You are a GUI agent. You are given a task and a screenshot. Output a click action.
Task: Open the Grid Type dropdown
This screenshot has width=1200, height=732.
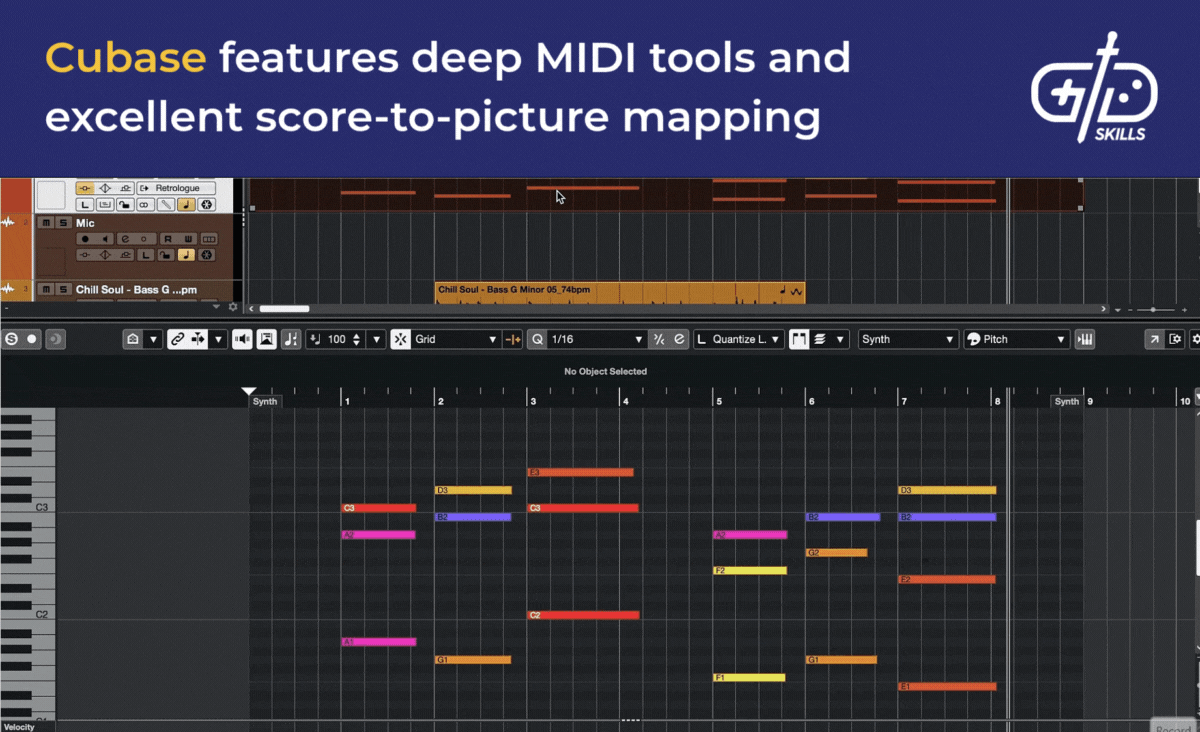(455, 339)
